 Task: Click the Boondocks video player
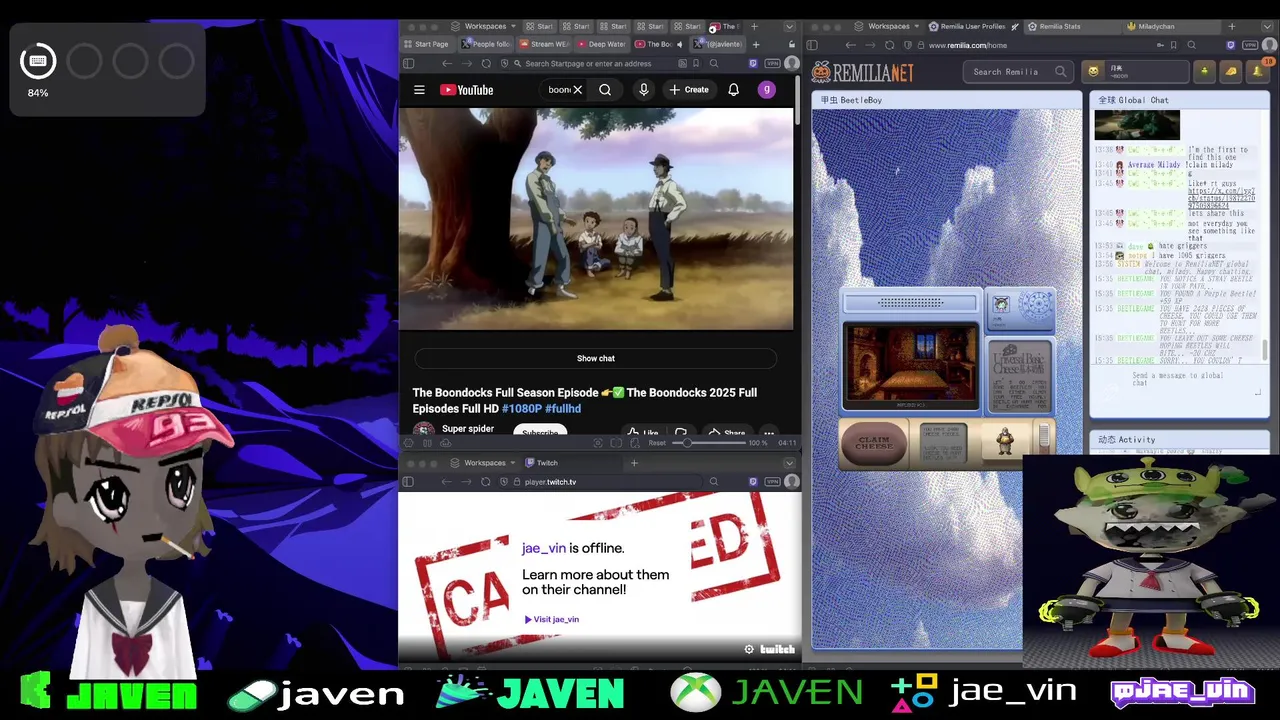[x=596, y=219]
